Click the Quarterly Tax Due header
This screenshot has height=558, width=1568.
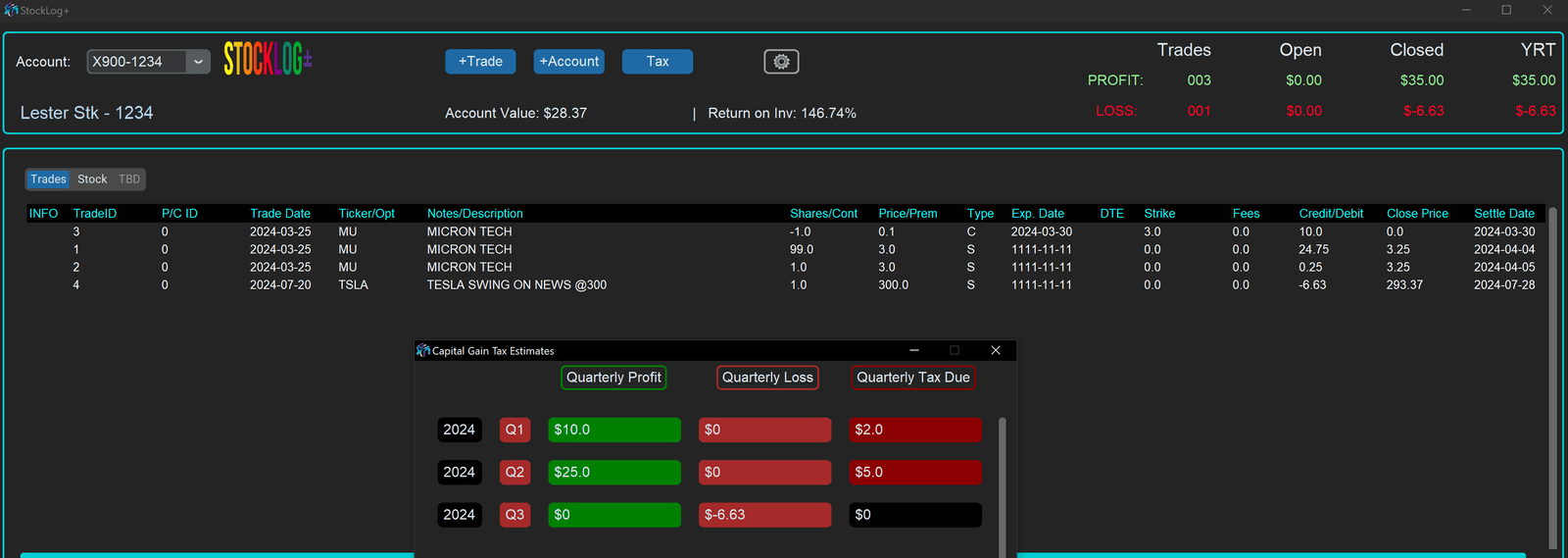[912, 378]
